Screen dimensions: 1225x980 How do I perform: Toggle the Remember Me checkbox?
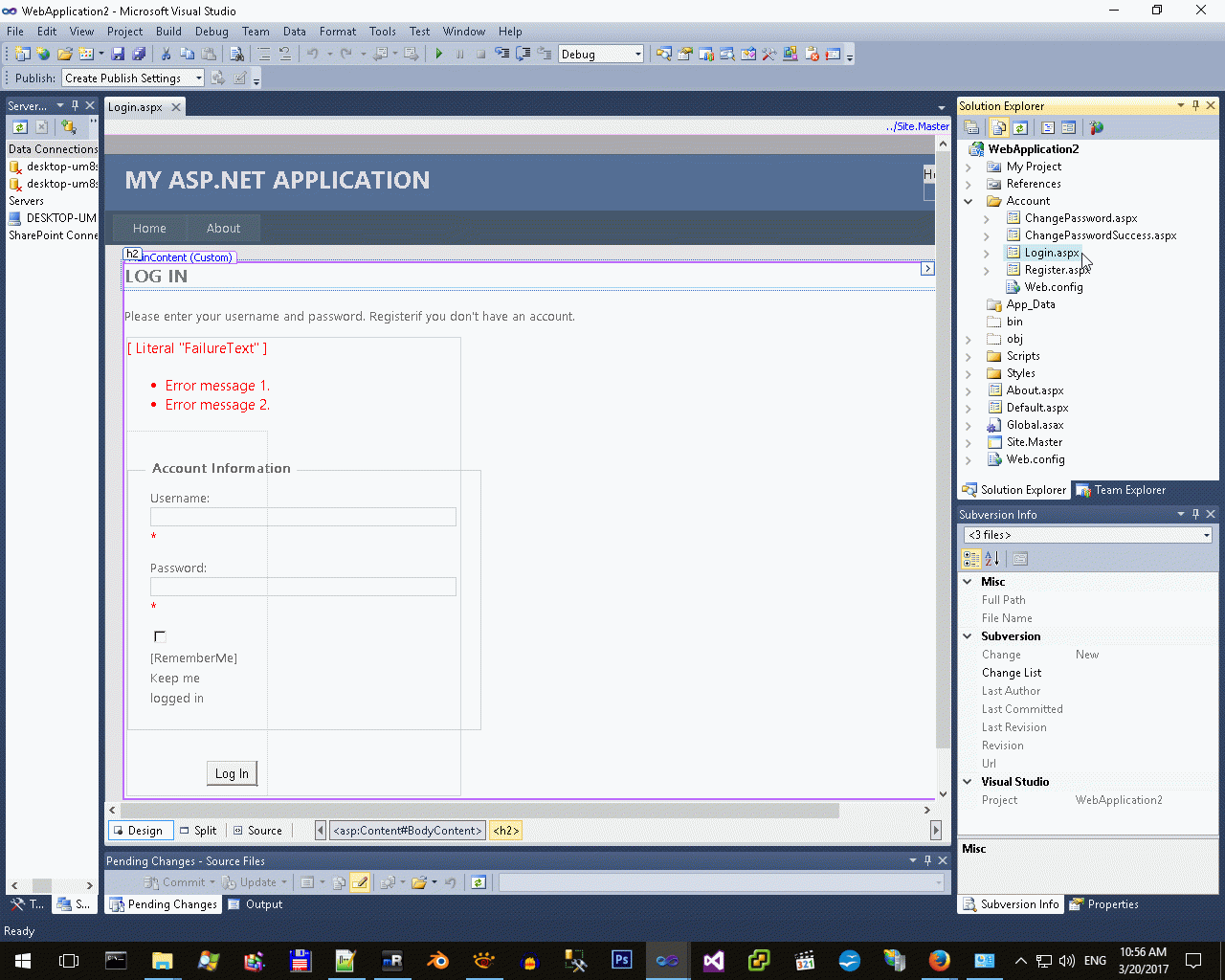coord(160,636)
